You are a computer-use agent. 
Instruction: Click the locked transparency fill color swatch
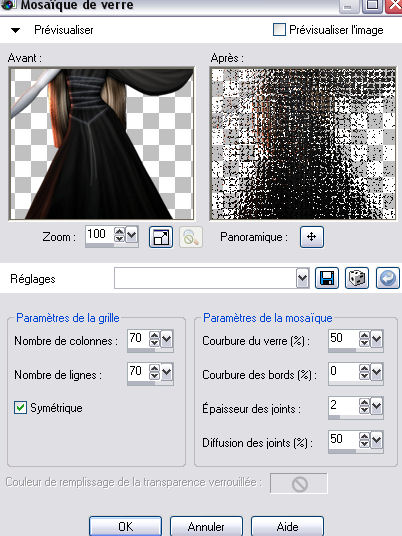click(299, 483)
